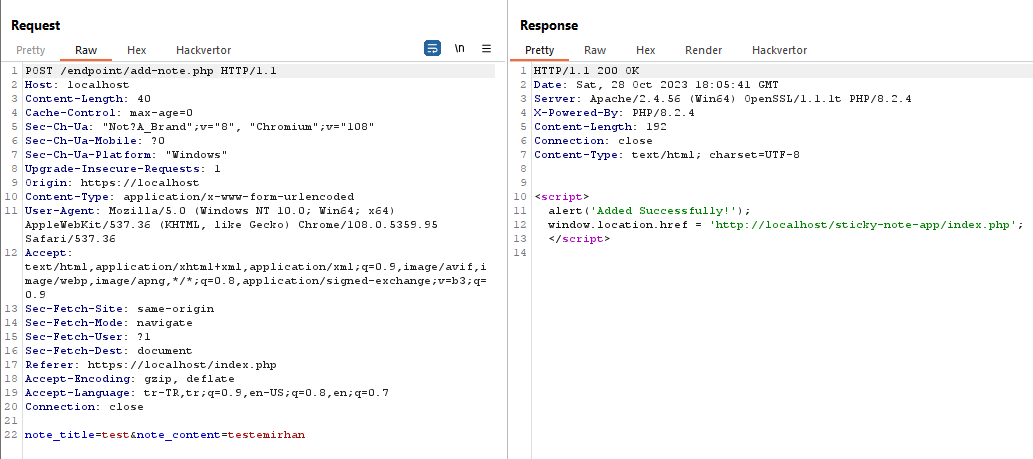
Task: Click the Cache-Control: max-age=0 header
Action: coord(109,113)
